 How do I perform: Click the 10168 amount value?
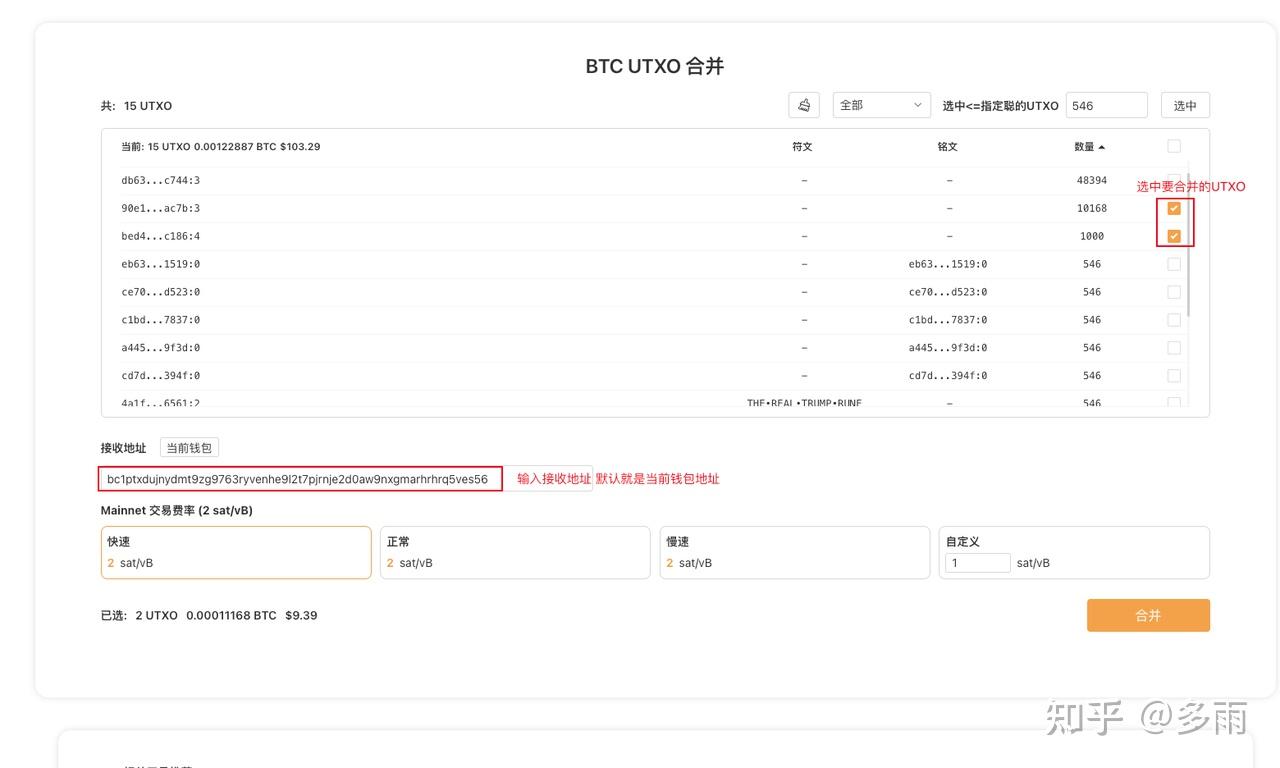pyautogui.click(x=1092, y=208)
